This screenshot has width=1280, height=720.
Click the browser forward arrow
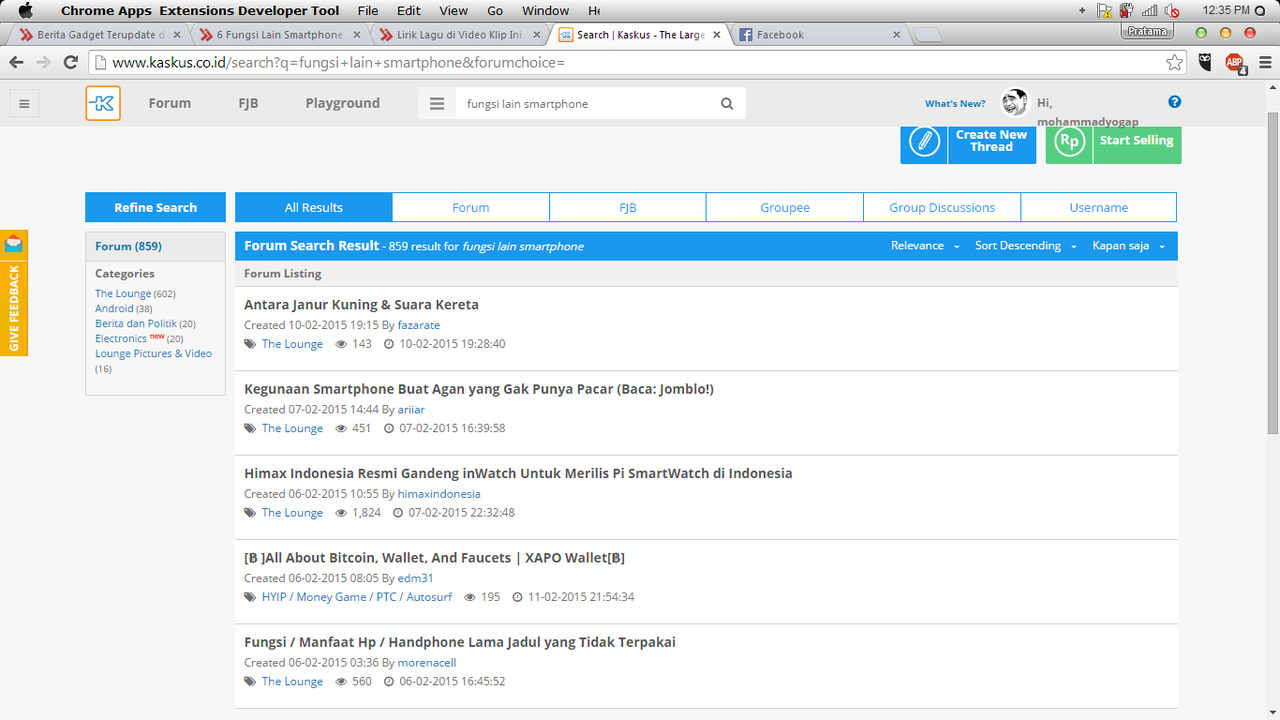point(43,62)
